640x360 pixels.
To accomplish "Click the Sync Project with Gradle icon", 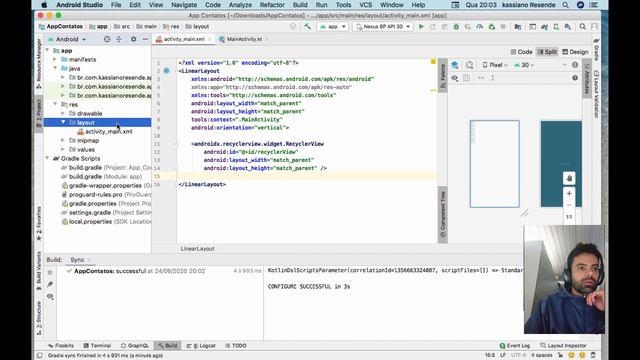I will [544, 27].
